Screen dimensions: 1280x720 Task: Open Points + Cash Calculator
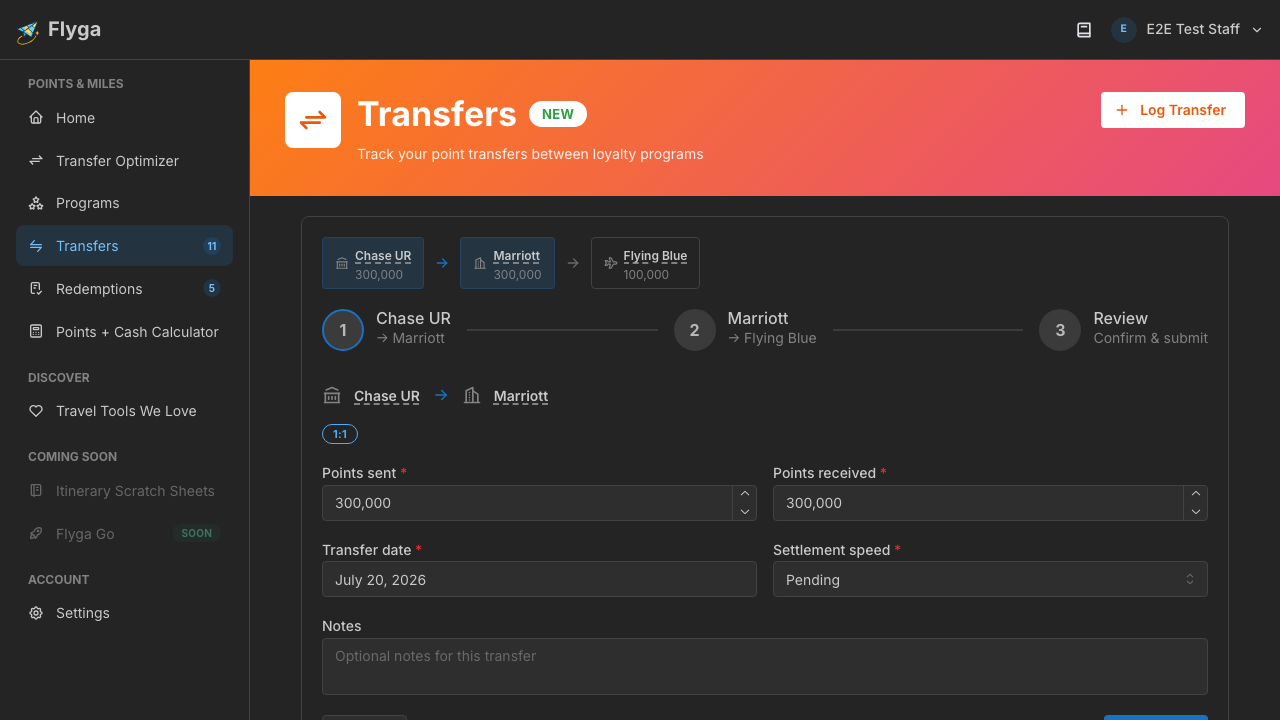pyautogui.click(x=124, y=332)
